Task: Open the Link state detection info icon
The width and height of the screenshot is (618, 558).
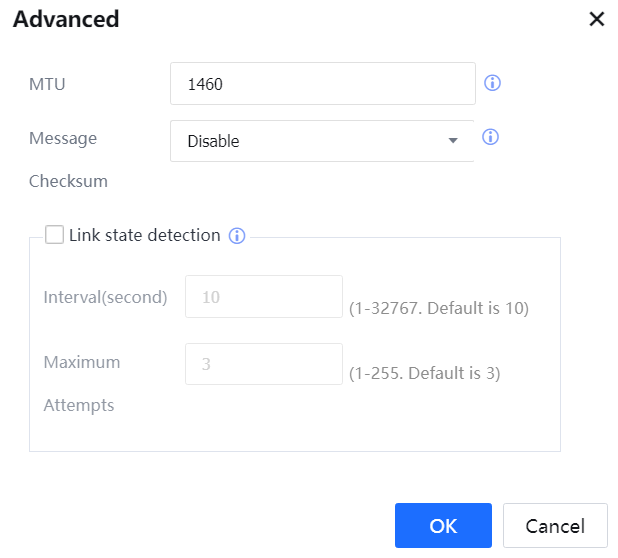Action: [237, 236]
